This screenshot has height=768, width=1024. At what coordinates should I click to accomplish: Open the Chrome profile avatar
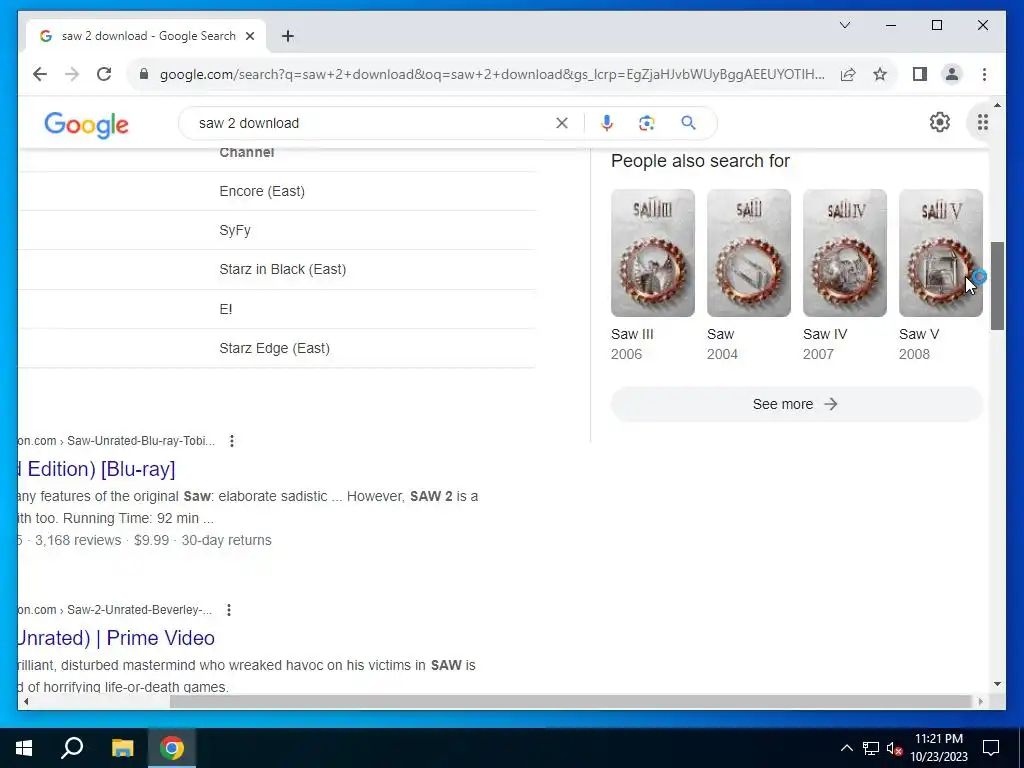point(952,74)
